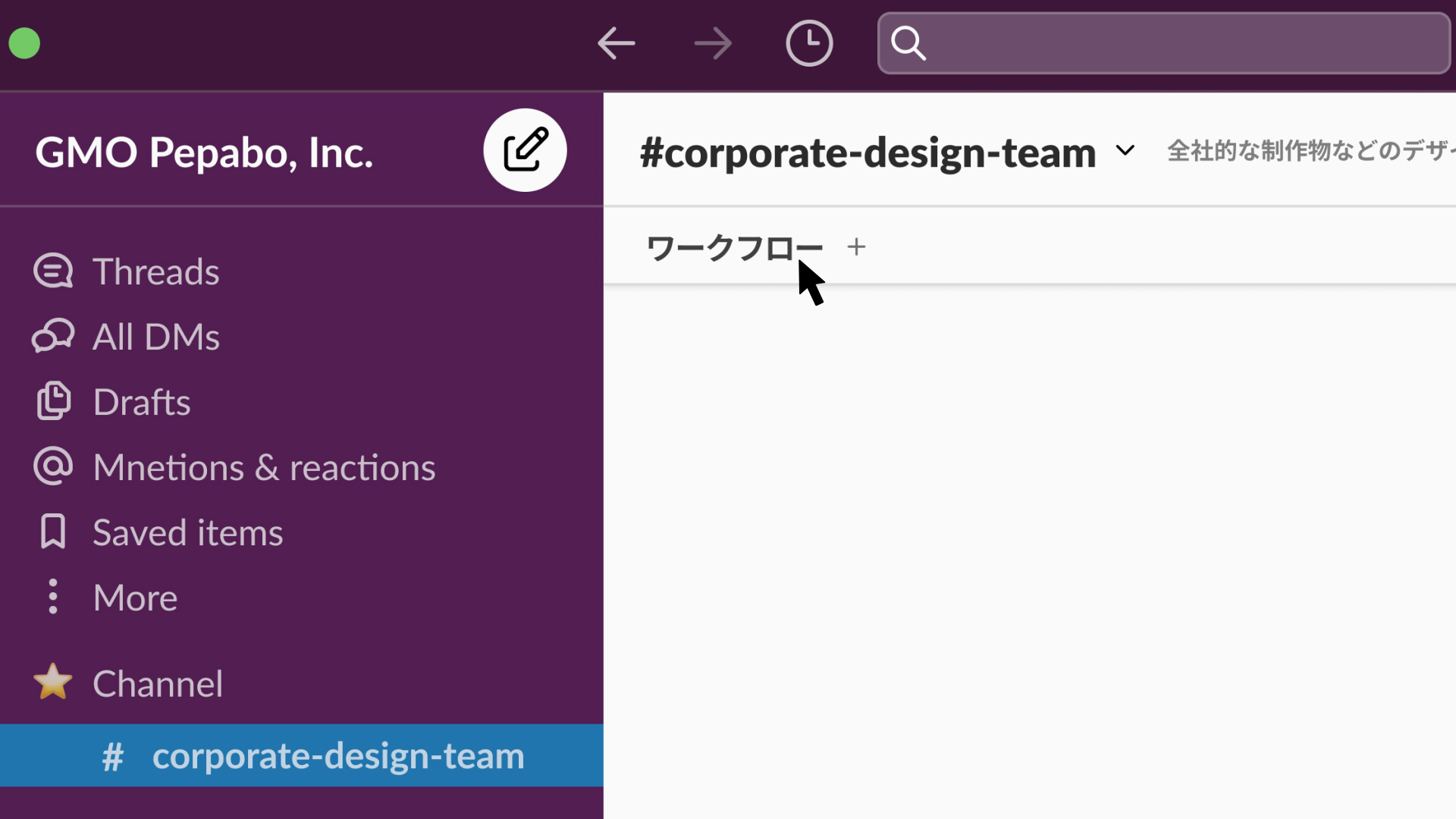The image size is (1456, 819).
Task: Click the starred Channel section star
Action: pos(53,682)
